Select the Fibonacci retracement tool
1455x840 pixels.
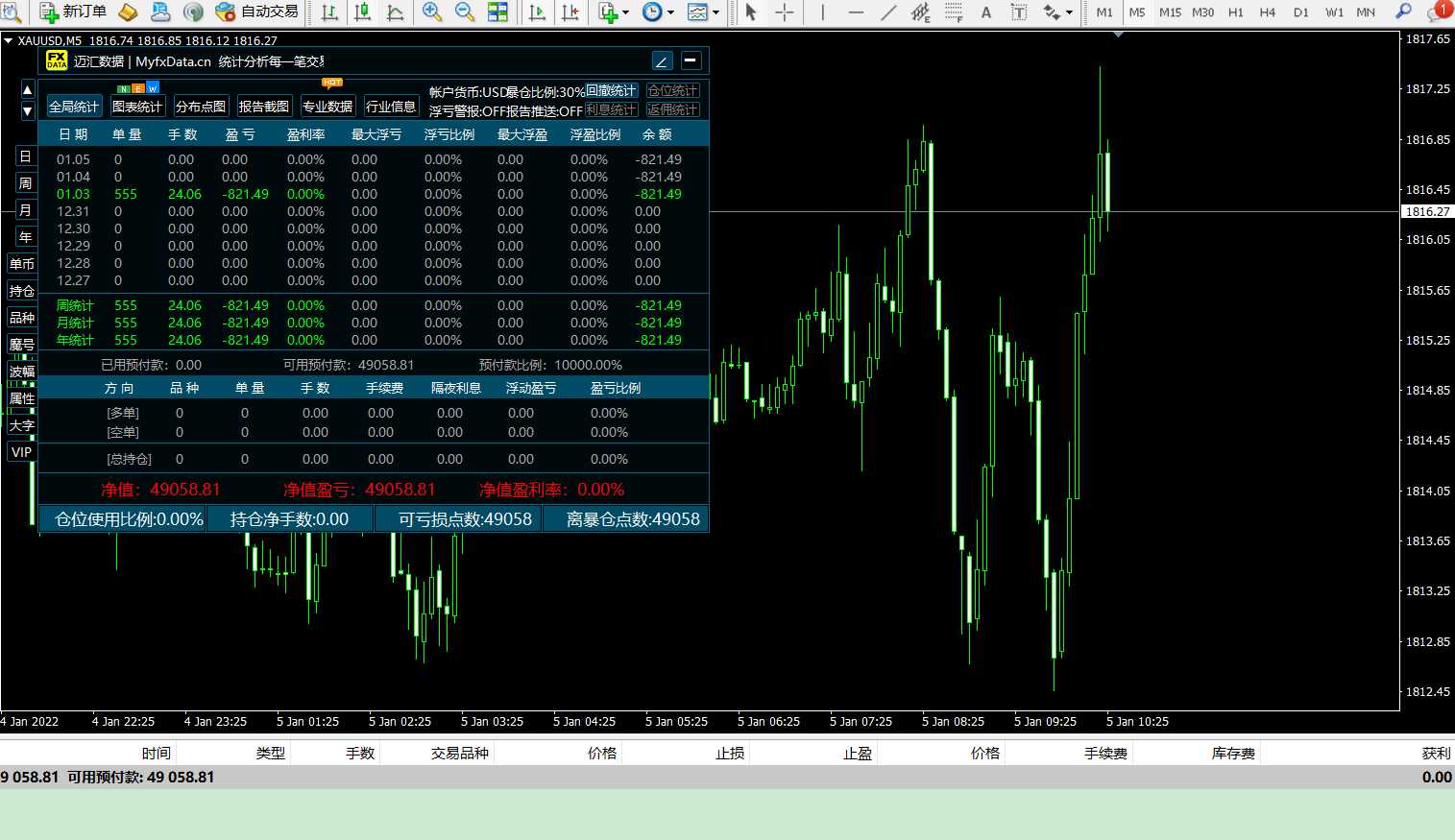[954, 12]
